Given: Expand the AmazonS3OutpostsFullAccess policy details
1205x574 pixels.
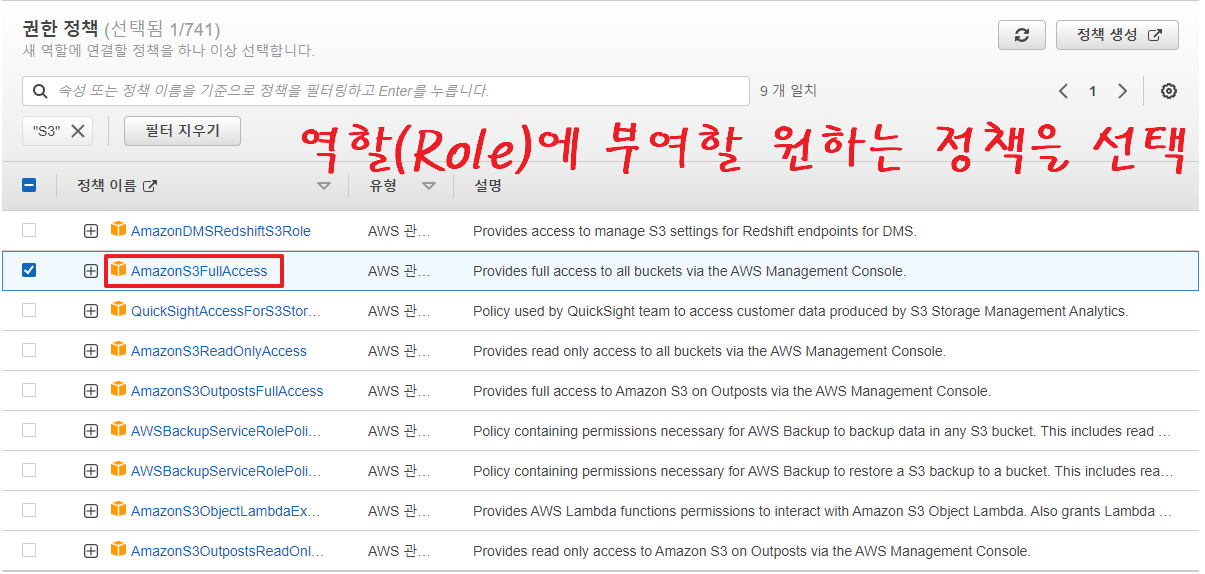Looking at the screenshot, I should point(91,391).
